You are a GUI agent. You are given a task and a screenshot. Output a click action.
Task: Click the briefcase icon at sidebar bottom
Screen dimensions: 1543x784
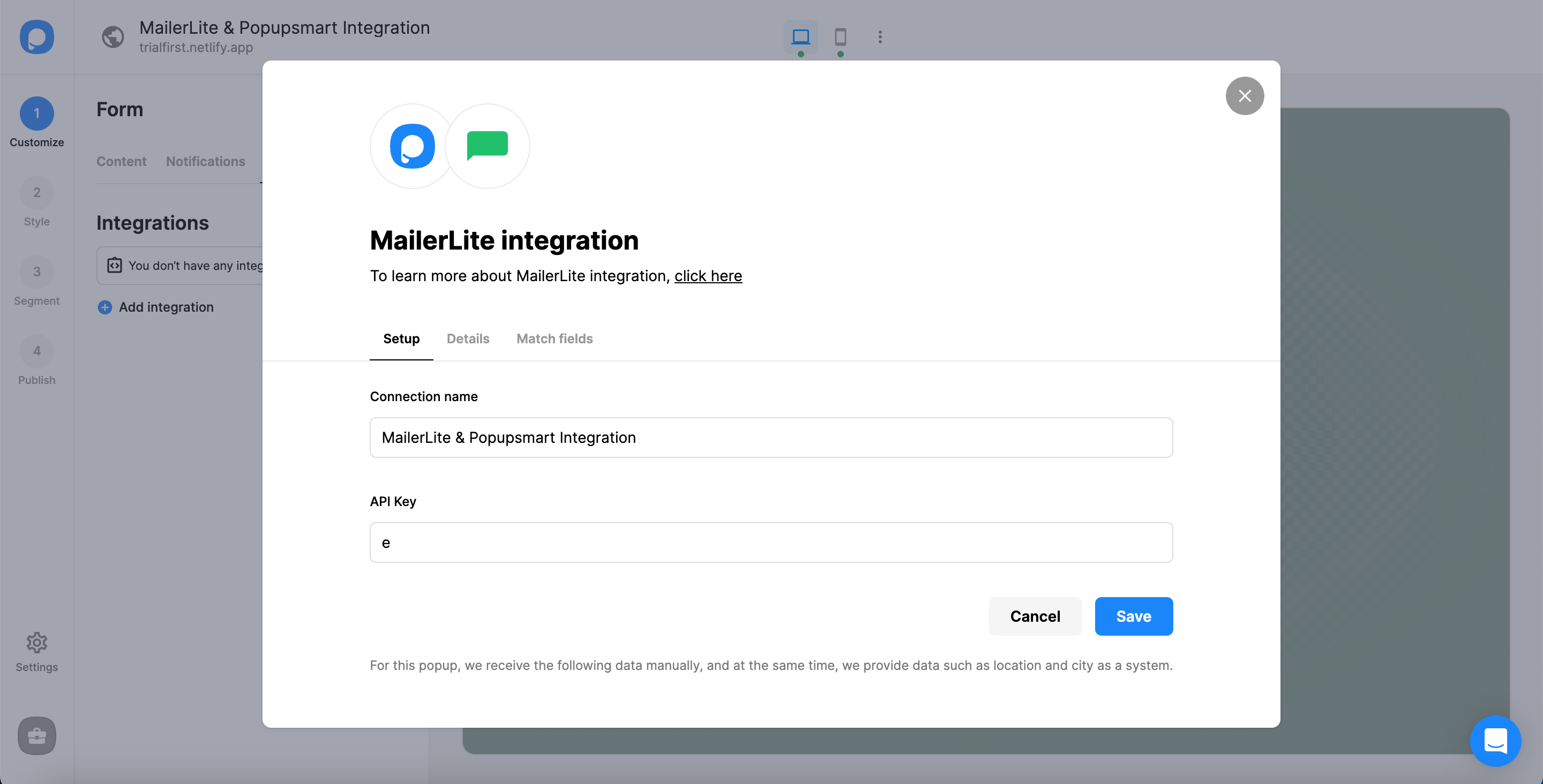point(36,735)
